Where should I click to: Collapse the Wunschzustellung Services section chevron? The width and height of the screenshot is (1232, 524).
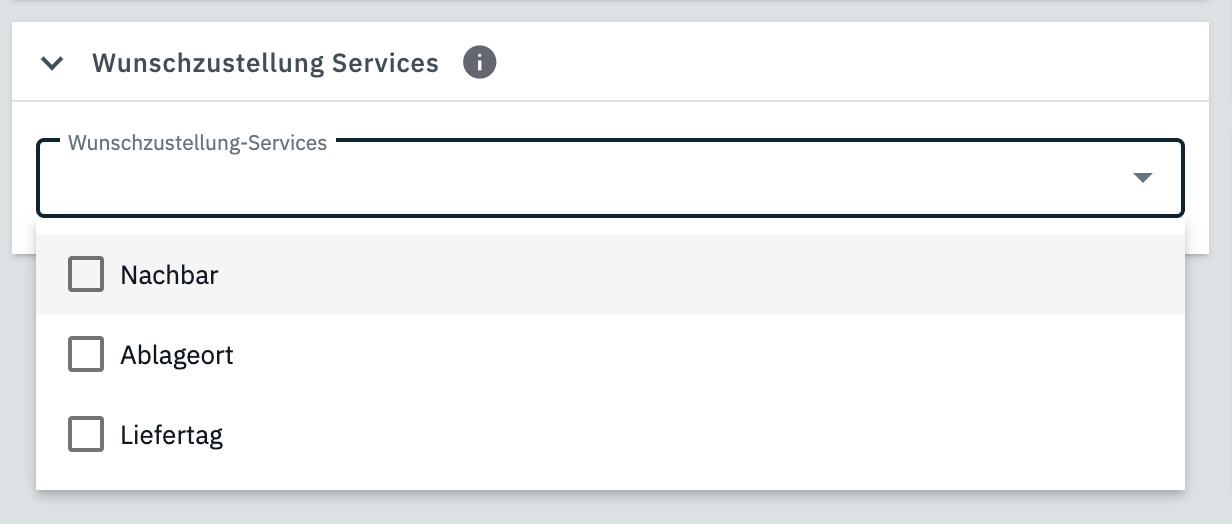click(52, 64)
